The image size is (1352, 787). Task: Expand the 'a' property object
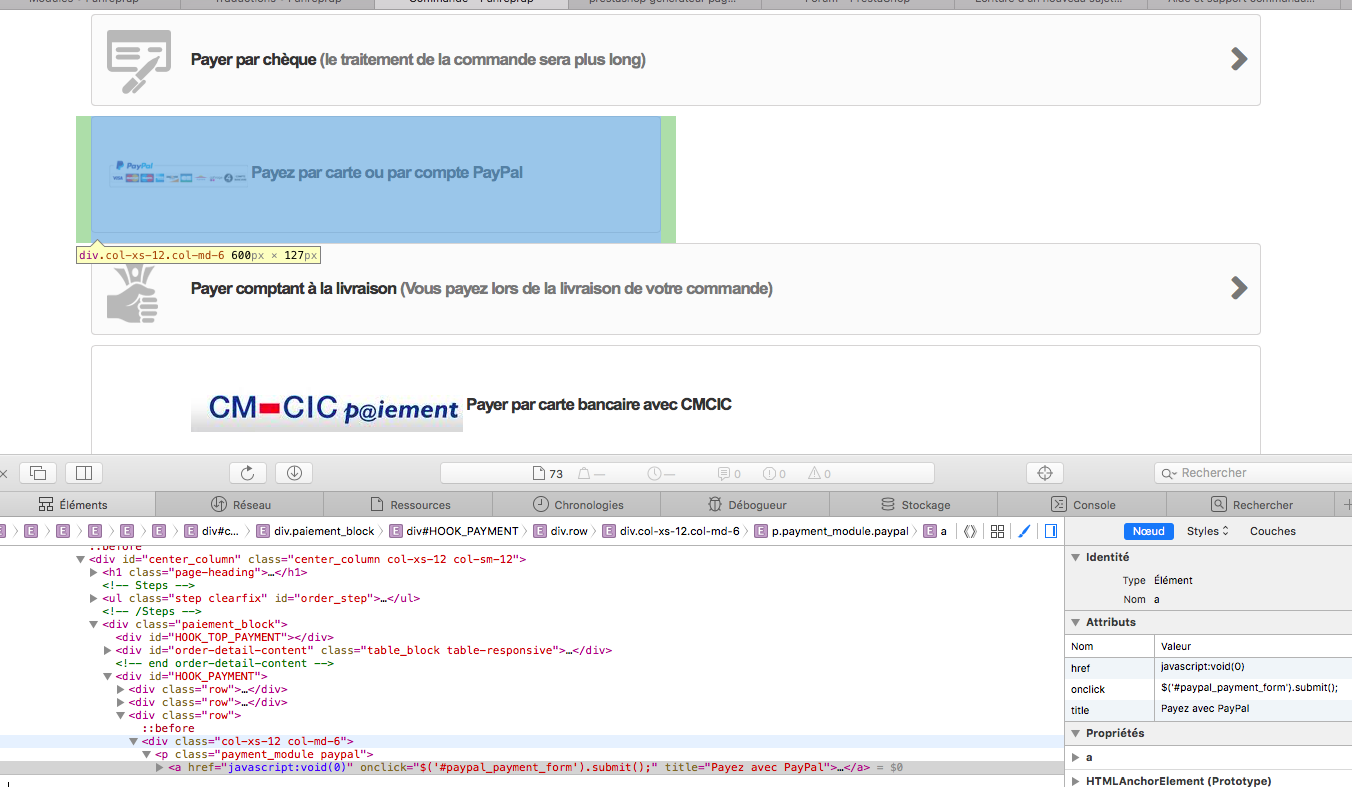(1076, 757)
